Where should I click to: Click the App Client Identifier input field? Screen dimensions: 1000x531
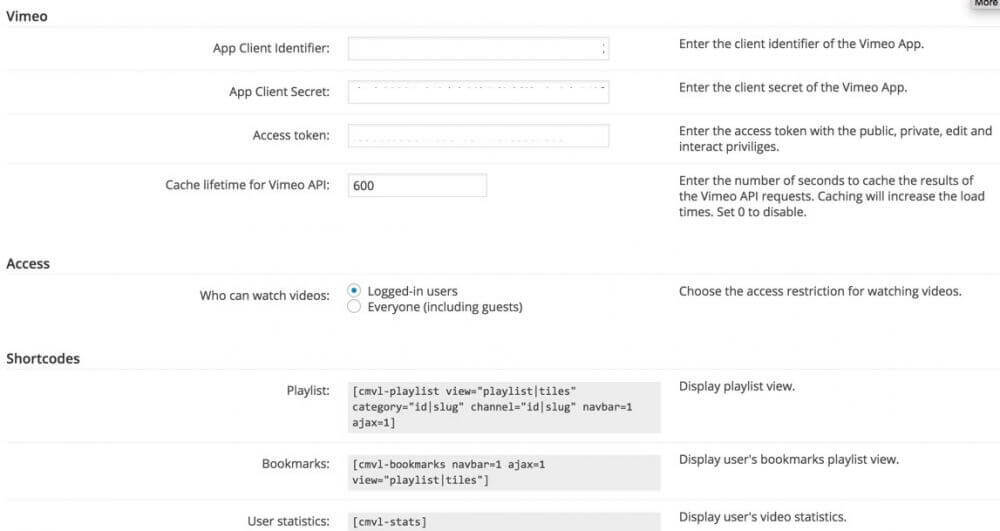(478, 48)
